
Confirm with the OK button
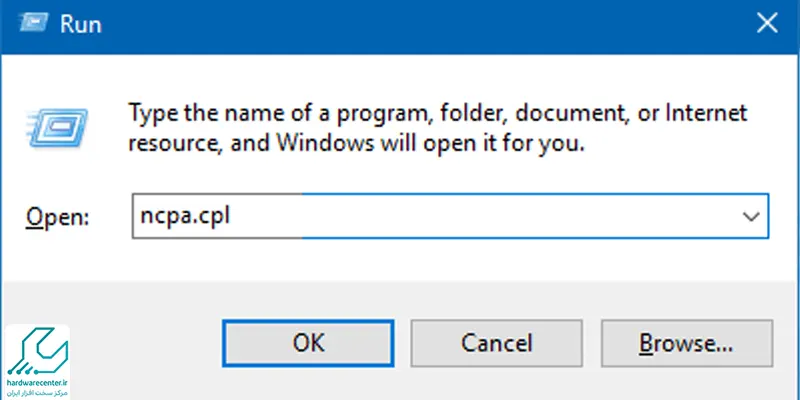[308, 343]
